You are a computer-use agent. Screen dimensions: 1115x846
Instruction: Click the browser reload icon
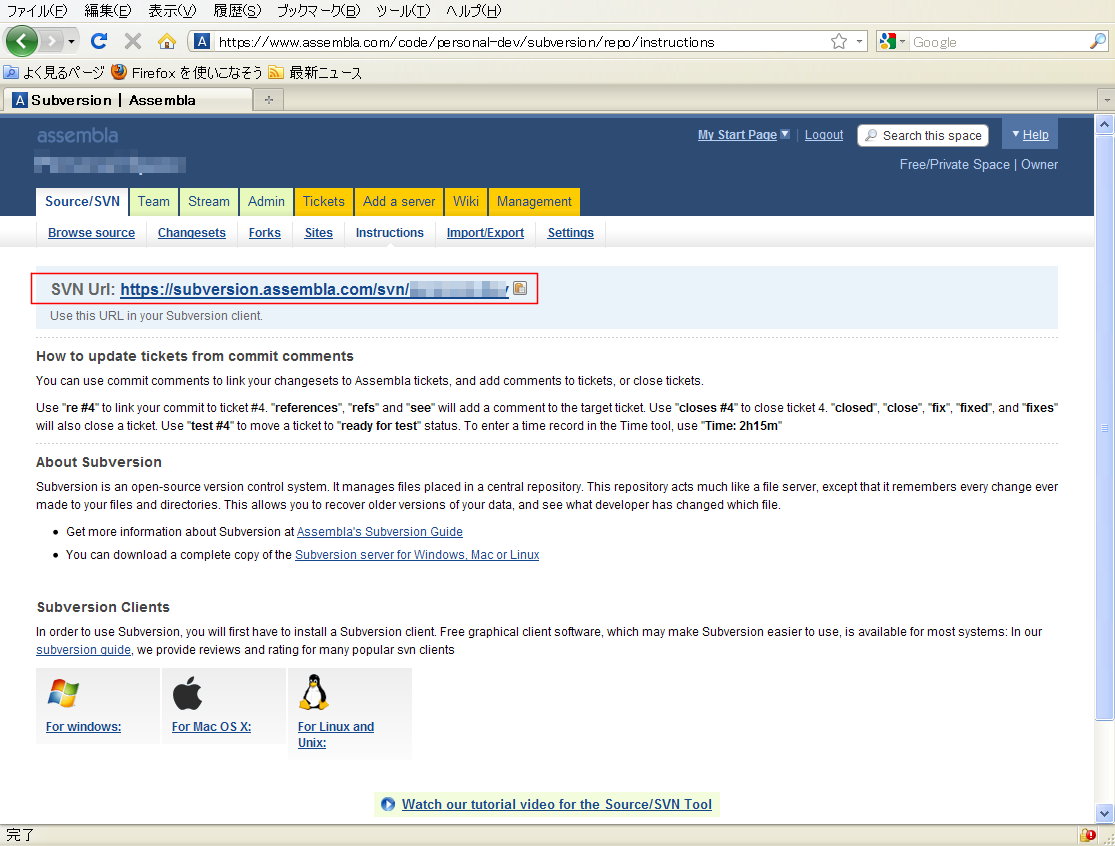click(x=98, y=41)
